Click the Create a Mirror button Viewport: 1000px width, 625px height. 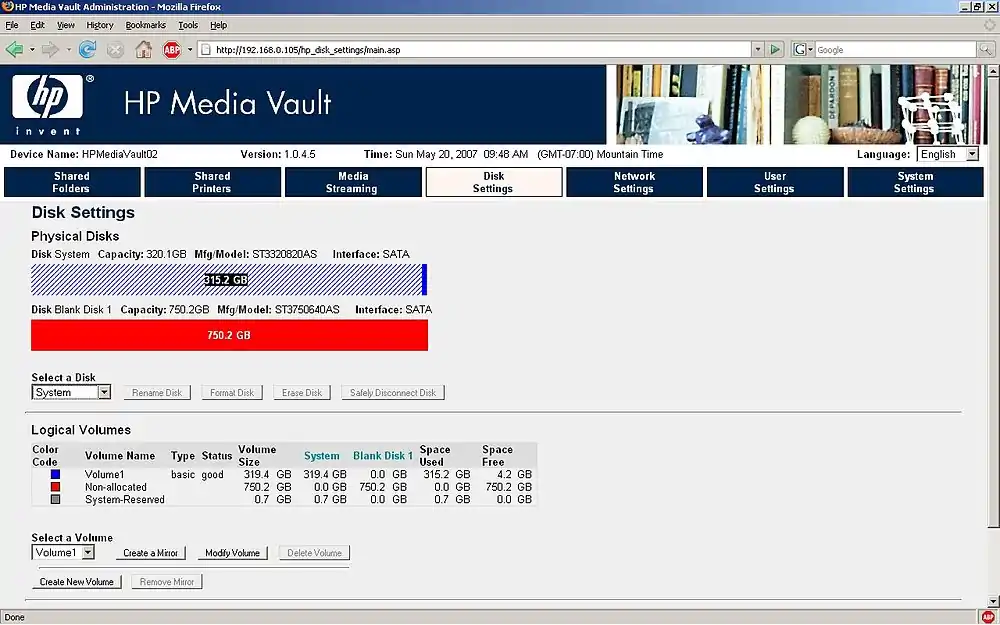coord(150,553)
